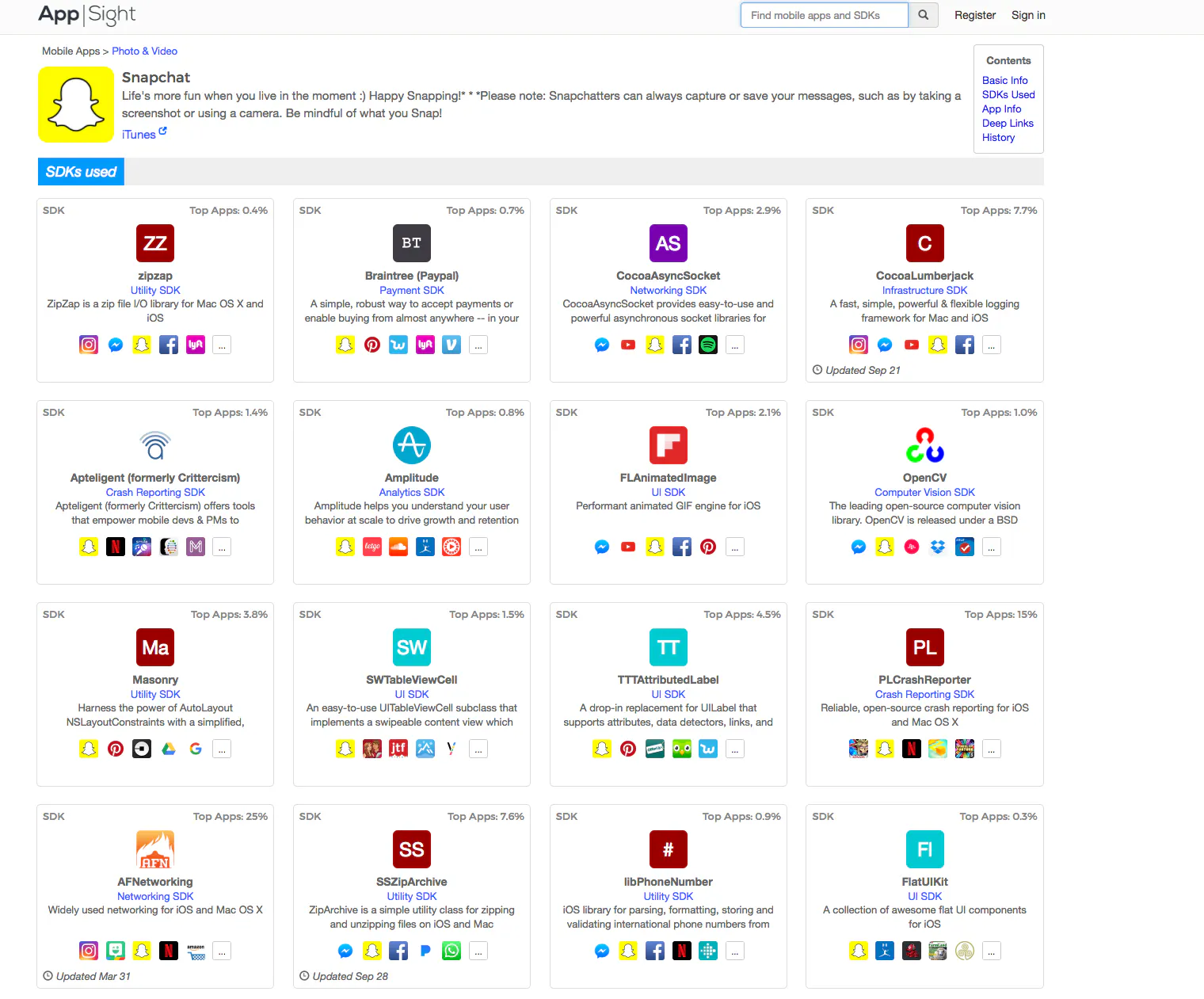Open Fitbit icon in libPhoneNumber card
The height and width of the screenshot is (999, 1204).
click(x=708, y=951)
